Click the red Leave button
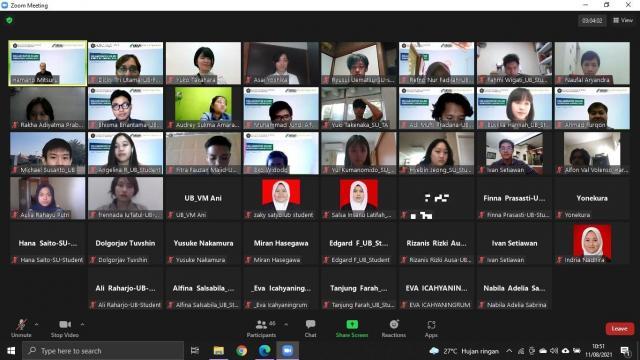This screenshot has height=360, width=640. click(620, 329)
